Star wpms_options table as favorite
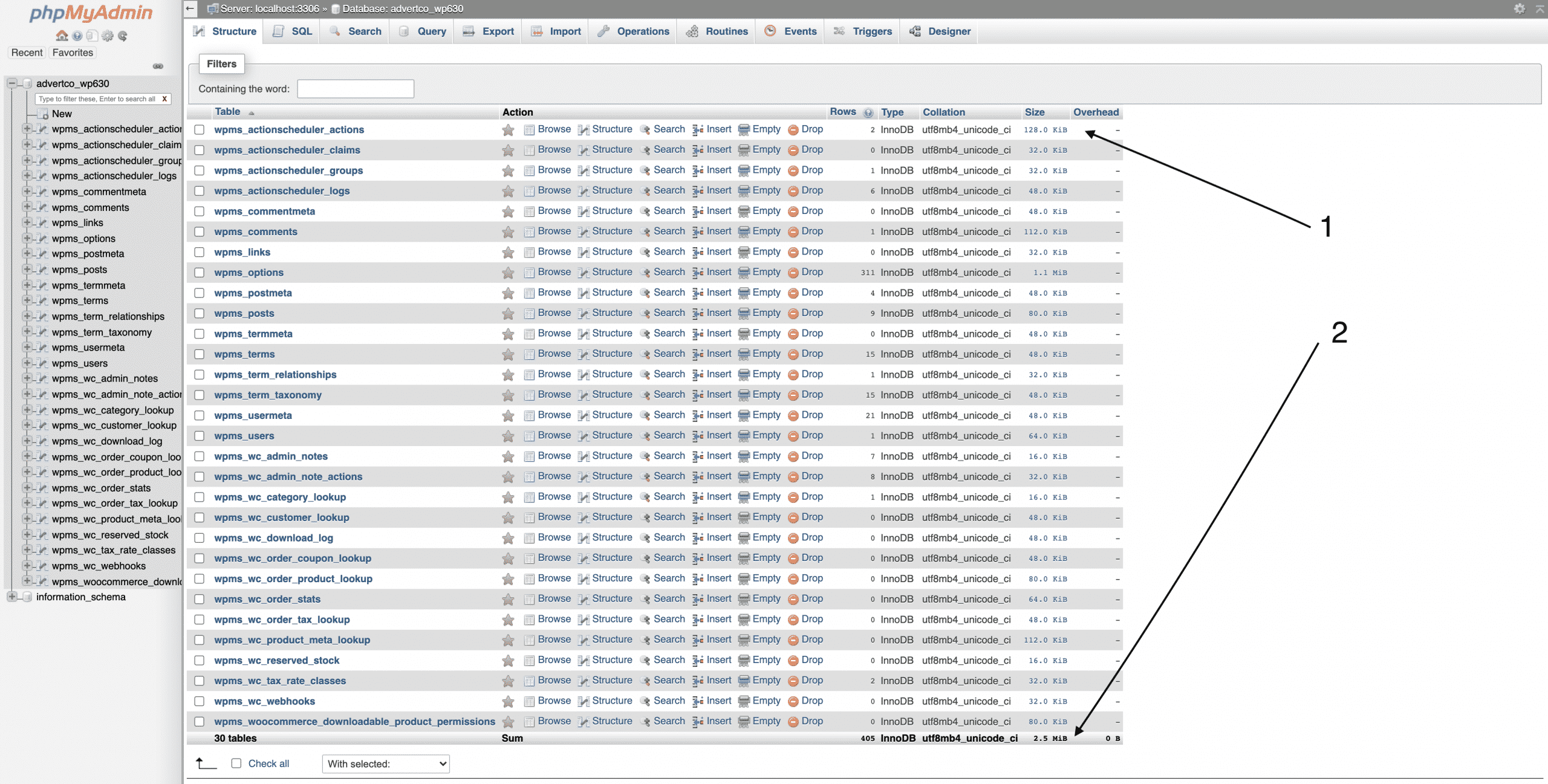Viewport: 1548px width, 784px height. (x=508, y=273)
